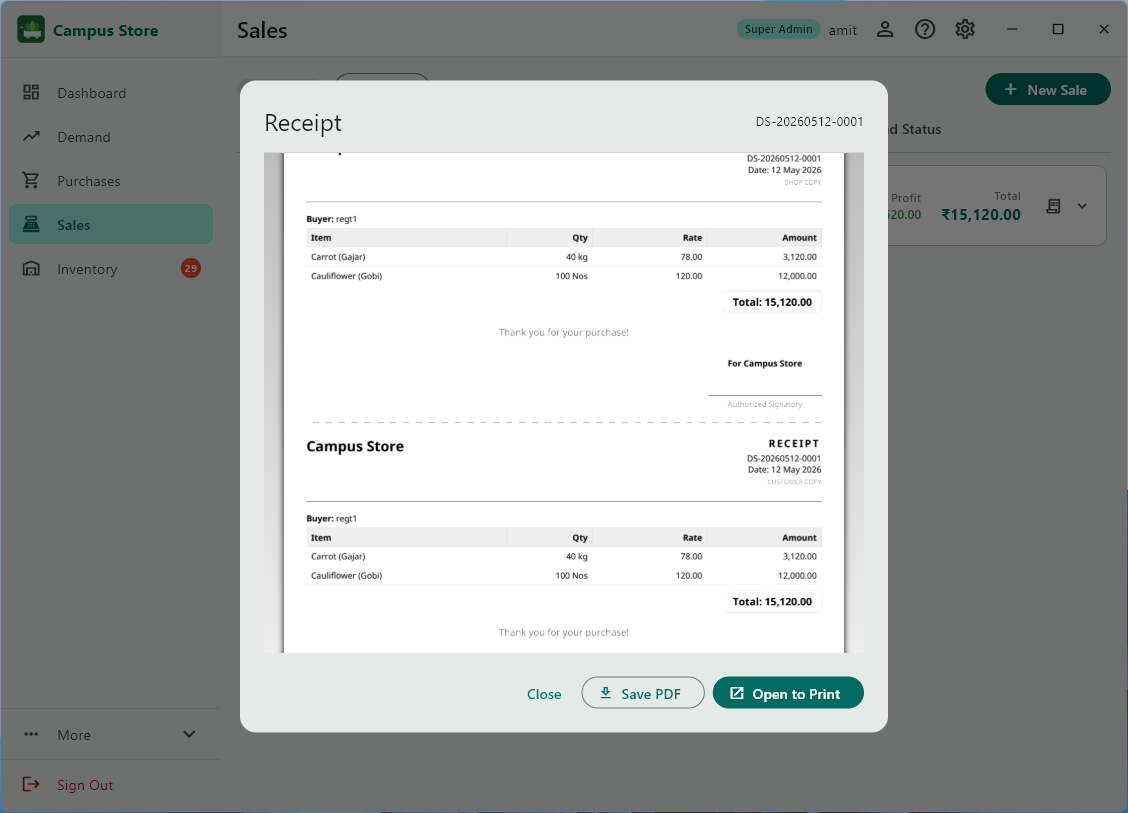1128x813 pixels.
Task: Click the Campus Store logo icon
Action: pyautogui.click(x=31, y=29)
